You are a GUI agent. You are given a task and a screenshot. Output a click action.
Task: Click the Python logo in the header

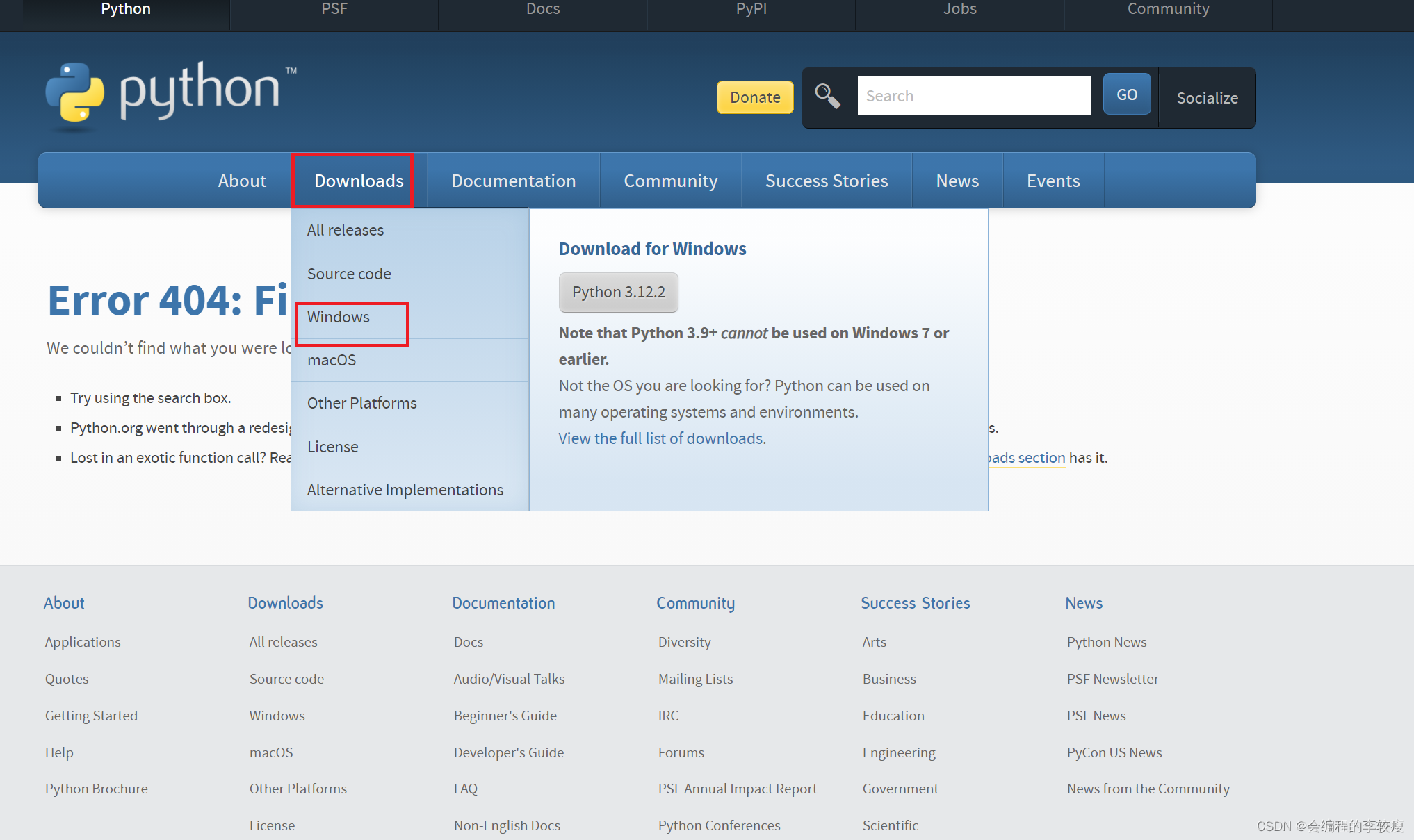tap(170, 96)
